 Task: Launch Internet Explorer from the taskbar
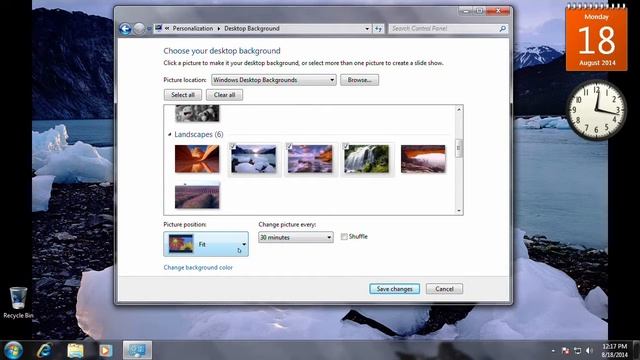click(44, 350)
